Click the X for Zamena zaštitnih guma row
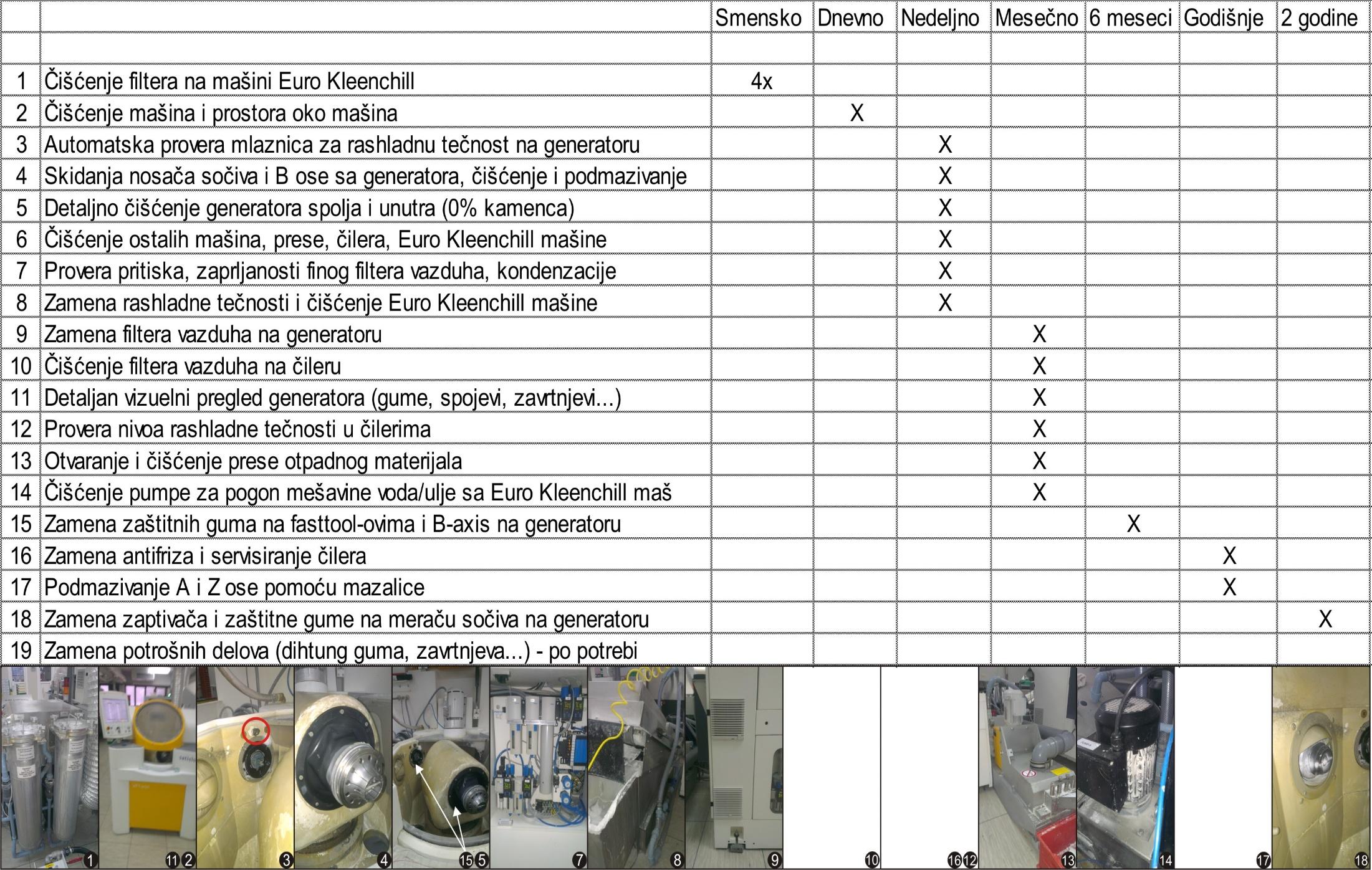The width and height of the screenshot is (1372, 870). click(x=1133, y=524)
